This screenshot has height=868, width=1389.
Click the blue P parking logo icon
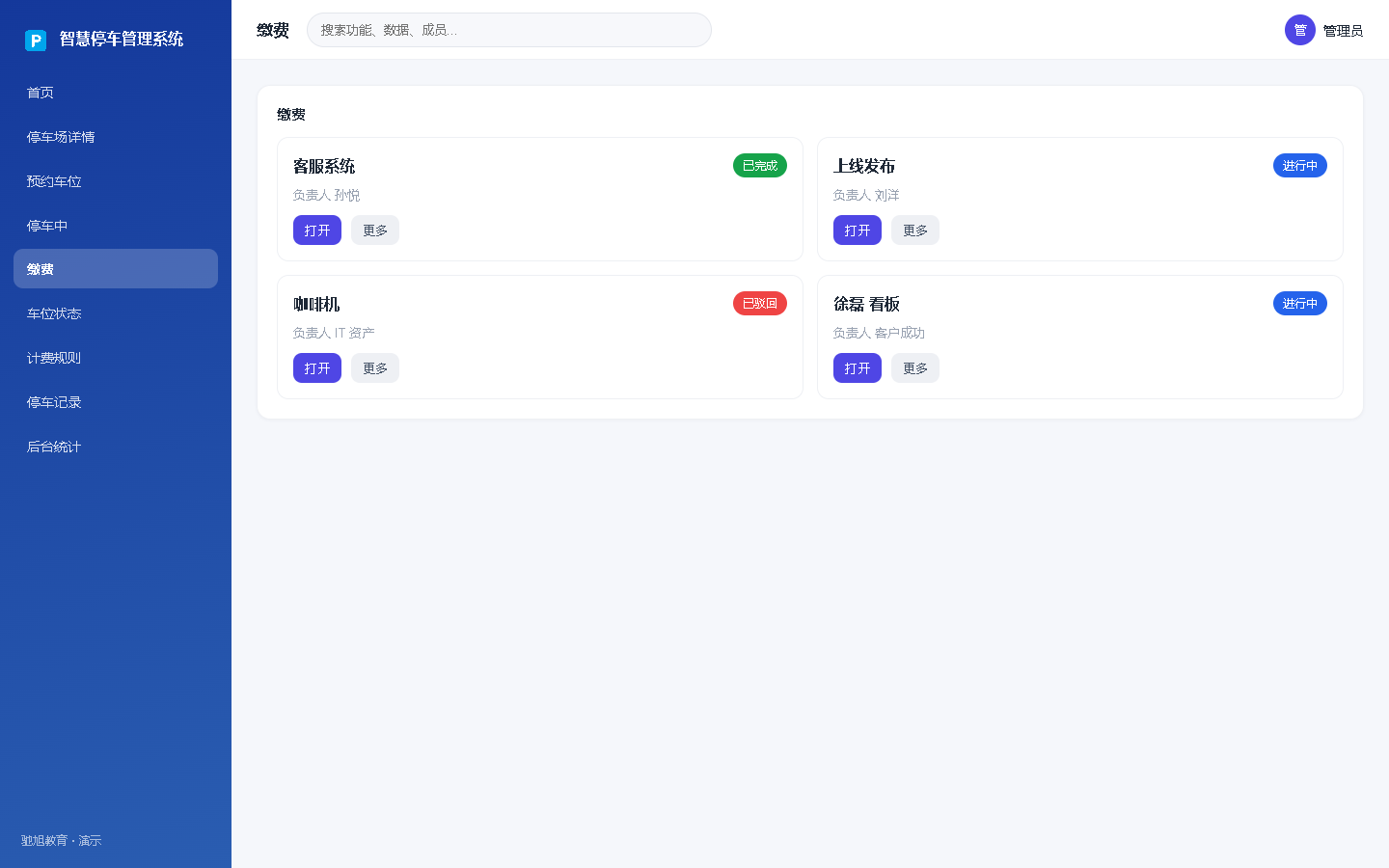[x=36, y=41]
